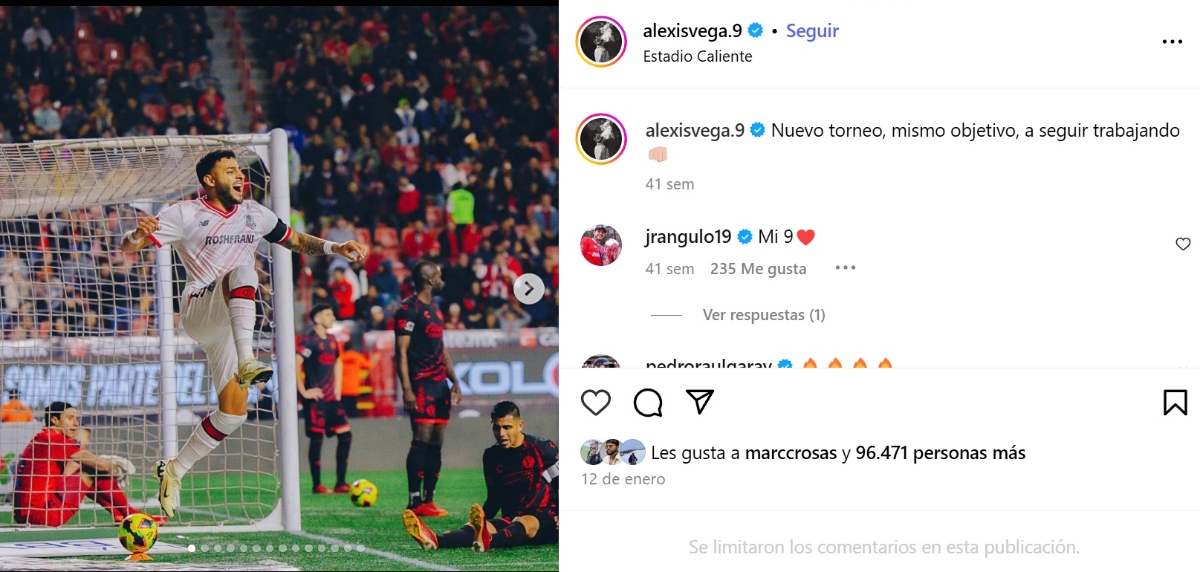Open options dots on jrangulo19's comment
Screen dimensions: 1200x572
point(845,268)
